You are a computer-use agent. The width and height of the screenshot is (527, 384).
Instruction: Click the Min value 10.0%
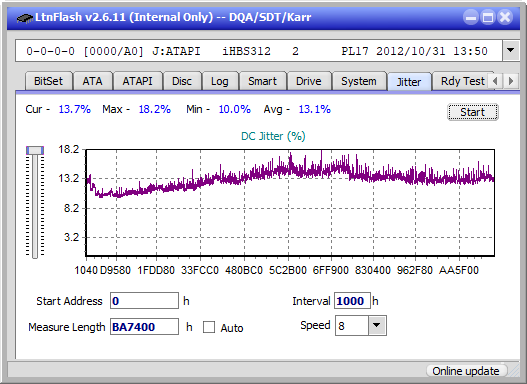(x=235, y=109)
